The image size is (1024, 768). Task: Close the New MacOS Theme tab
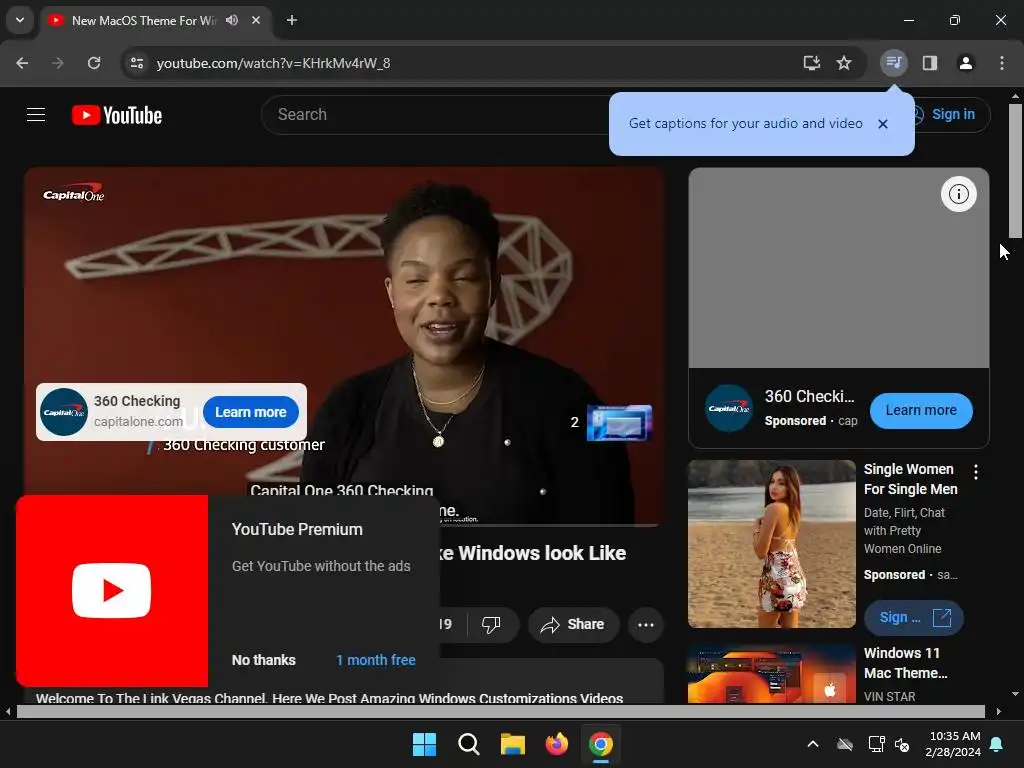click(x=256, y=20)
